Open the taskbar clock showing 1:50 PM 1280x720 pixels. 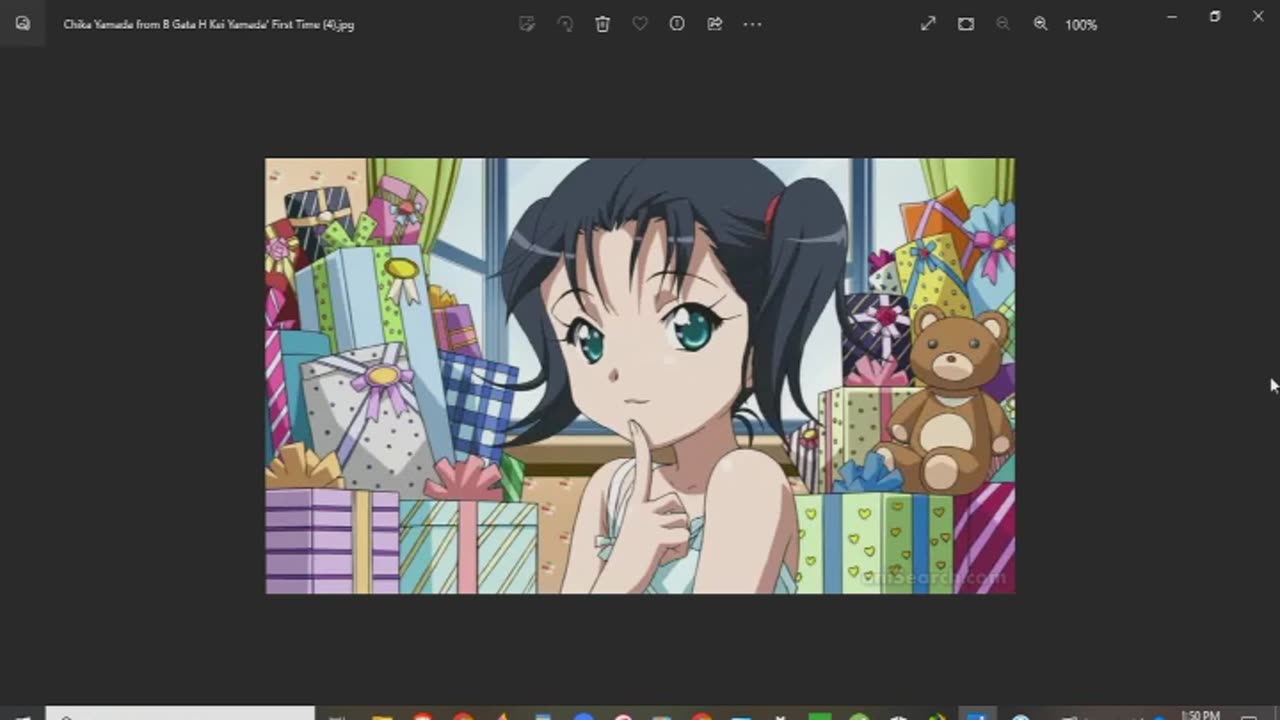(1200, 715)
